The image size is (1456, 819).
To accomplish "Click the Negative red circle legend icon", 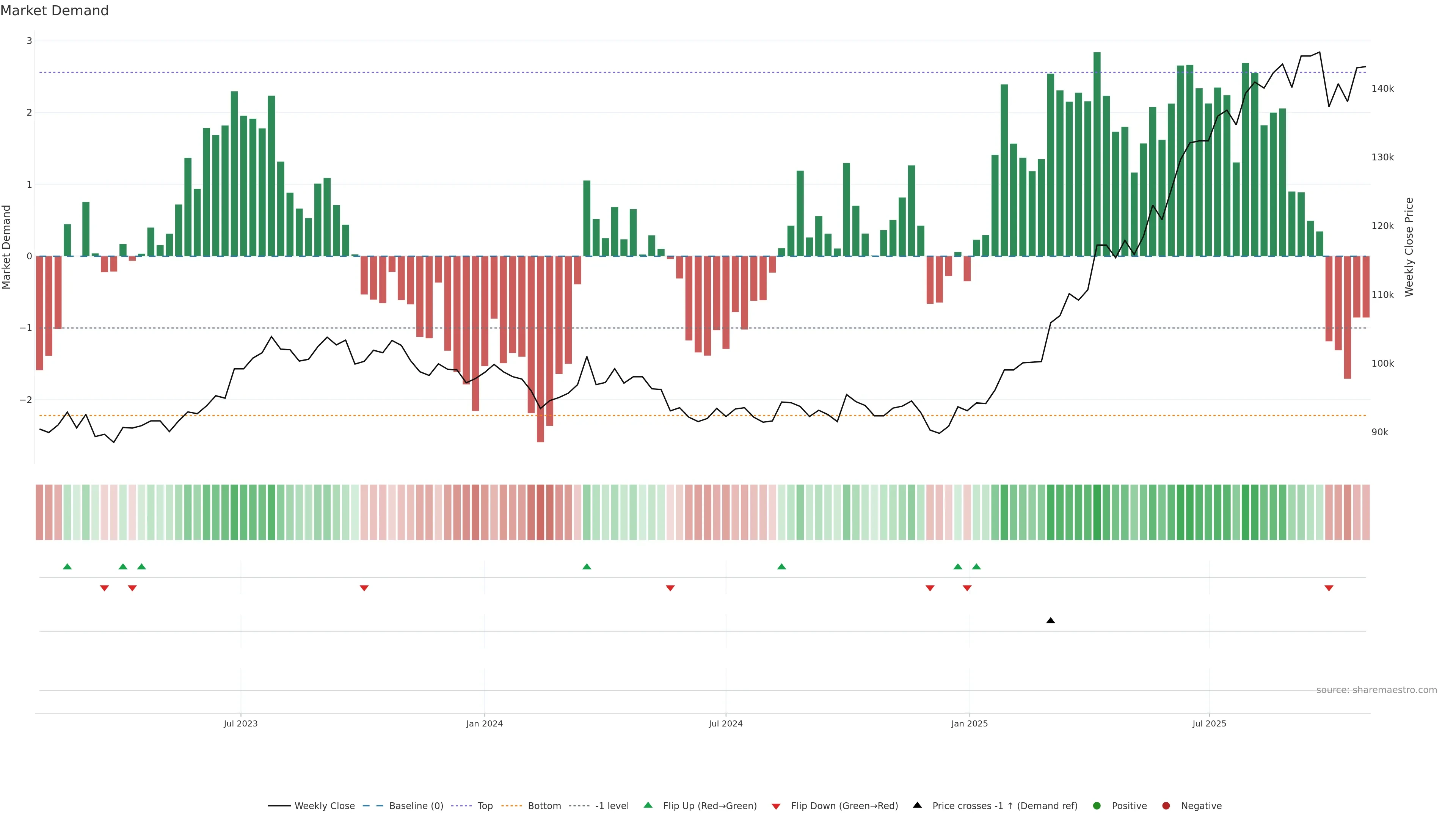I will [x=1166, y=805].
